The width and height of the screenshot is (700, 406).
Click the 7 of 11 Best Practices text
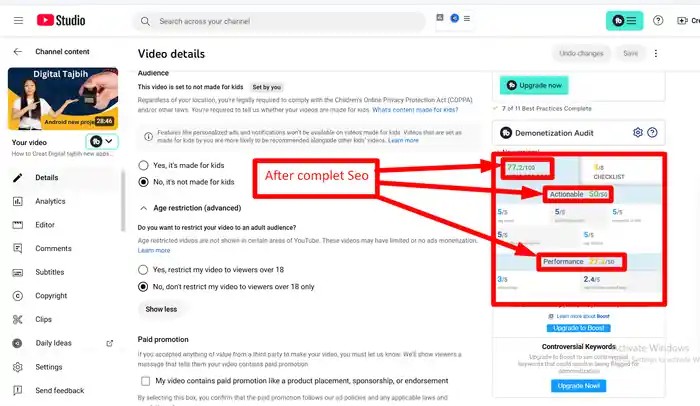click(x=546, y=109)
